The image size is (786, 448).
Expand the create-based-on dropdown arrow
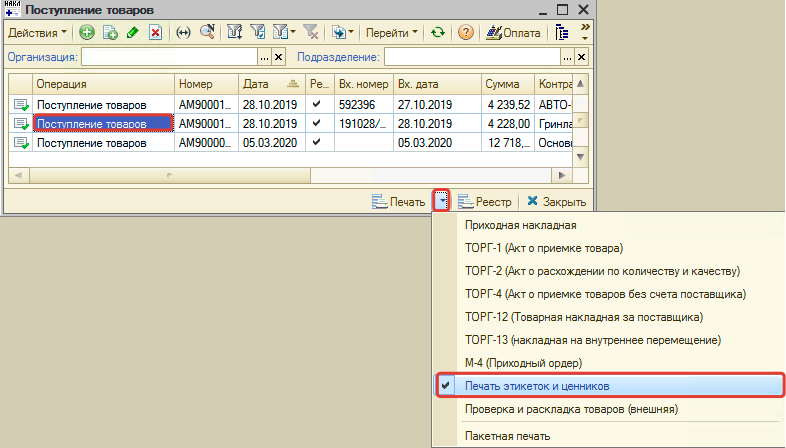tap(351, 33)
